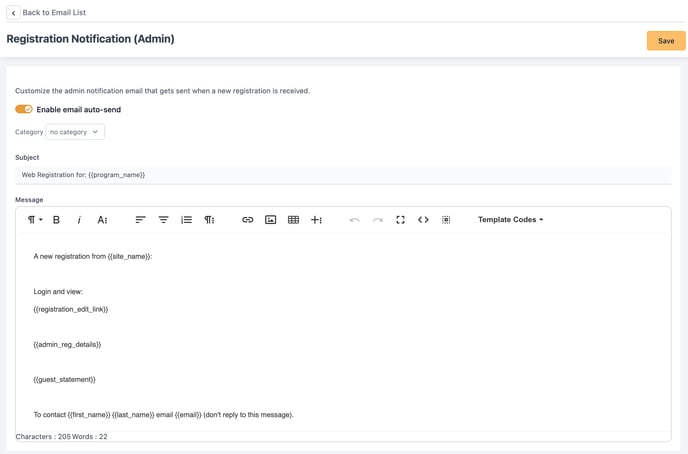
Task: Expand the Template Codes dropdown
Action: 510,220
